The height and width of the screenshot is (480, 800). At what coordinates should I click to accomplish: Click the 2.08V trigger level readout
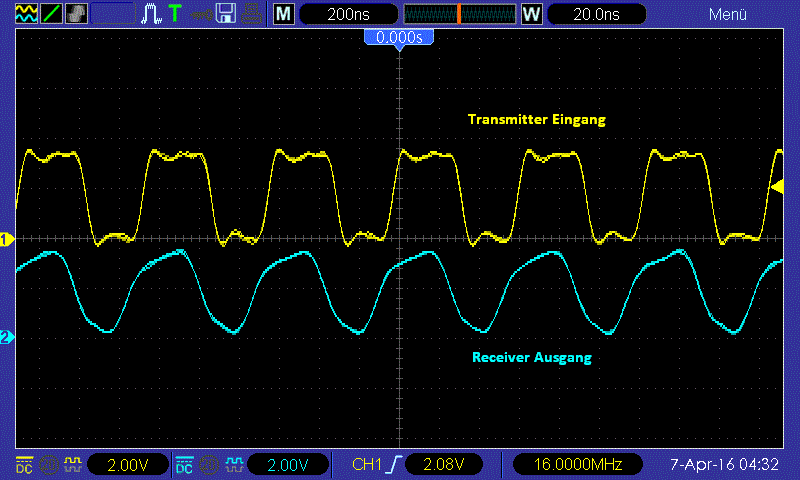(443, 465)
